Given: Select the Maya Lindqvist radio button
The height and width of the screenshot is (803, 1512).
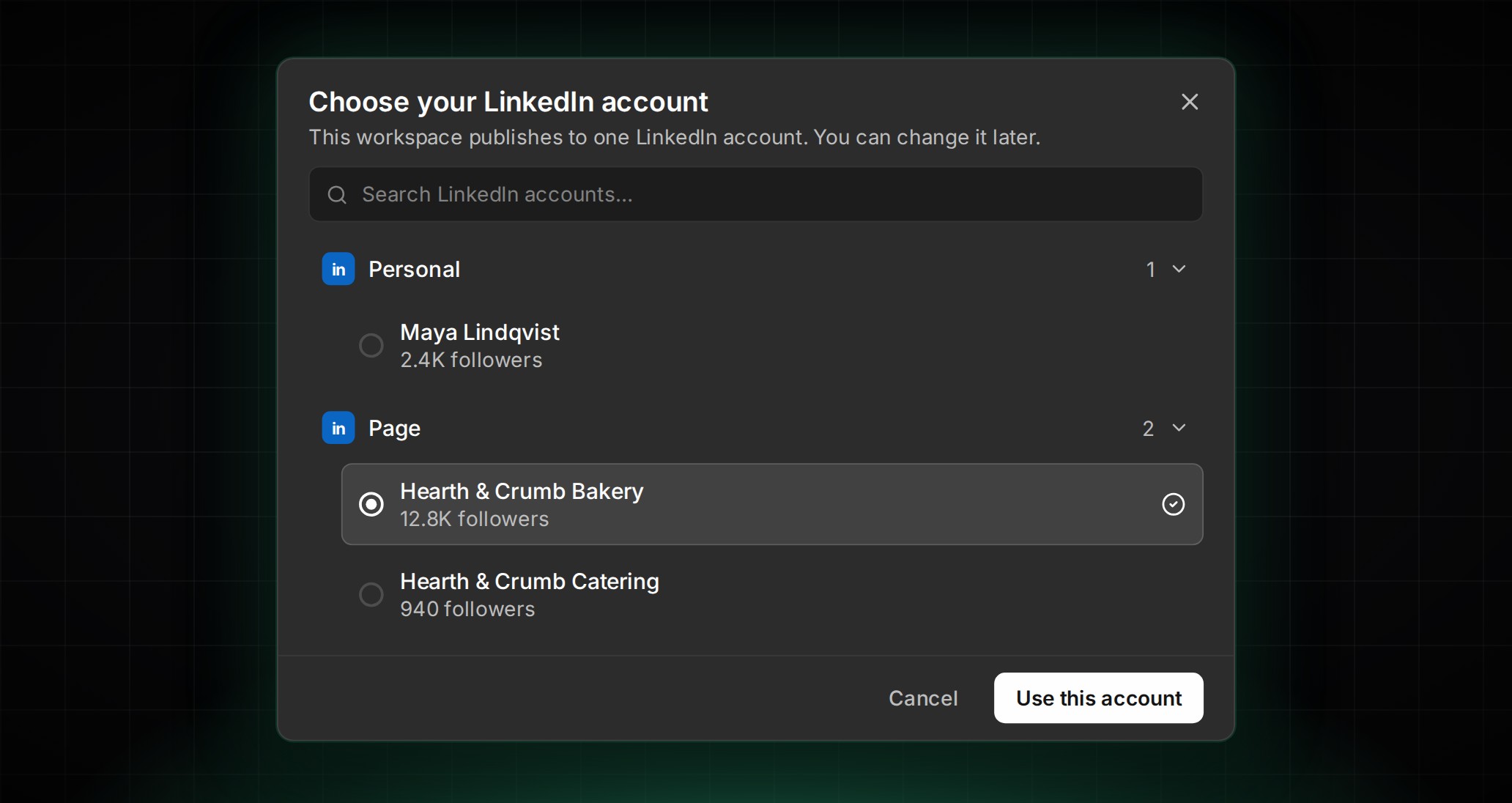Looking at the screenshot, I should pos(371,345).
